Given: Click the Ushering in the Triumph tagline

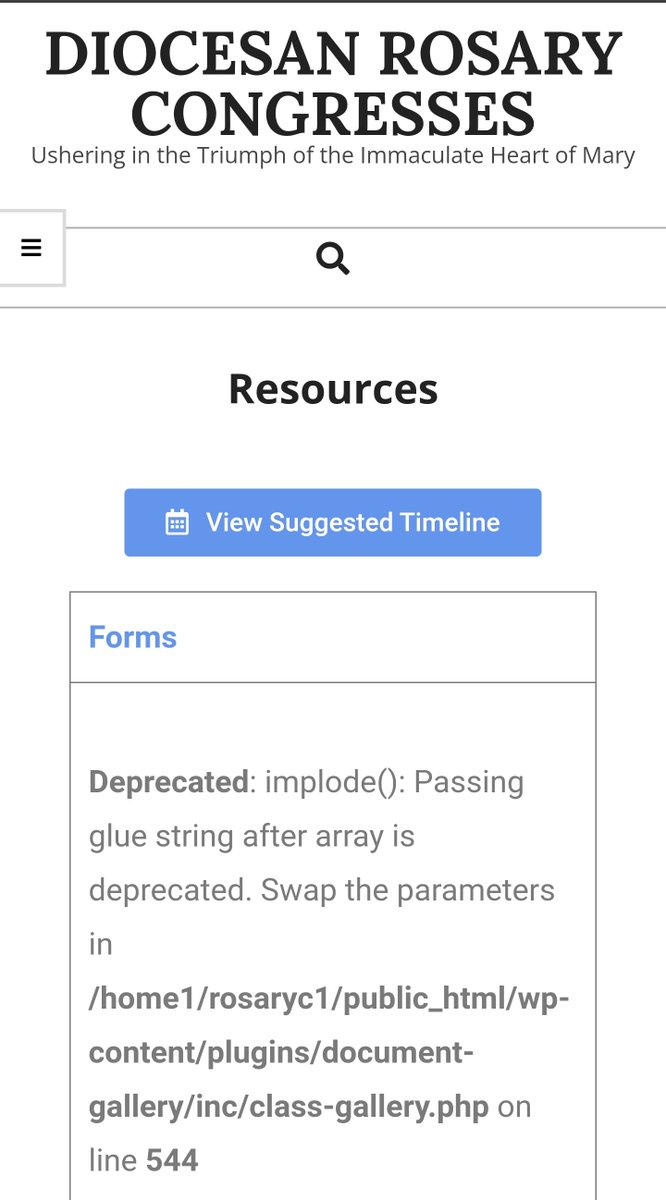Looking at the screenshot, I should [x=333, y=156].
